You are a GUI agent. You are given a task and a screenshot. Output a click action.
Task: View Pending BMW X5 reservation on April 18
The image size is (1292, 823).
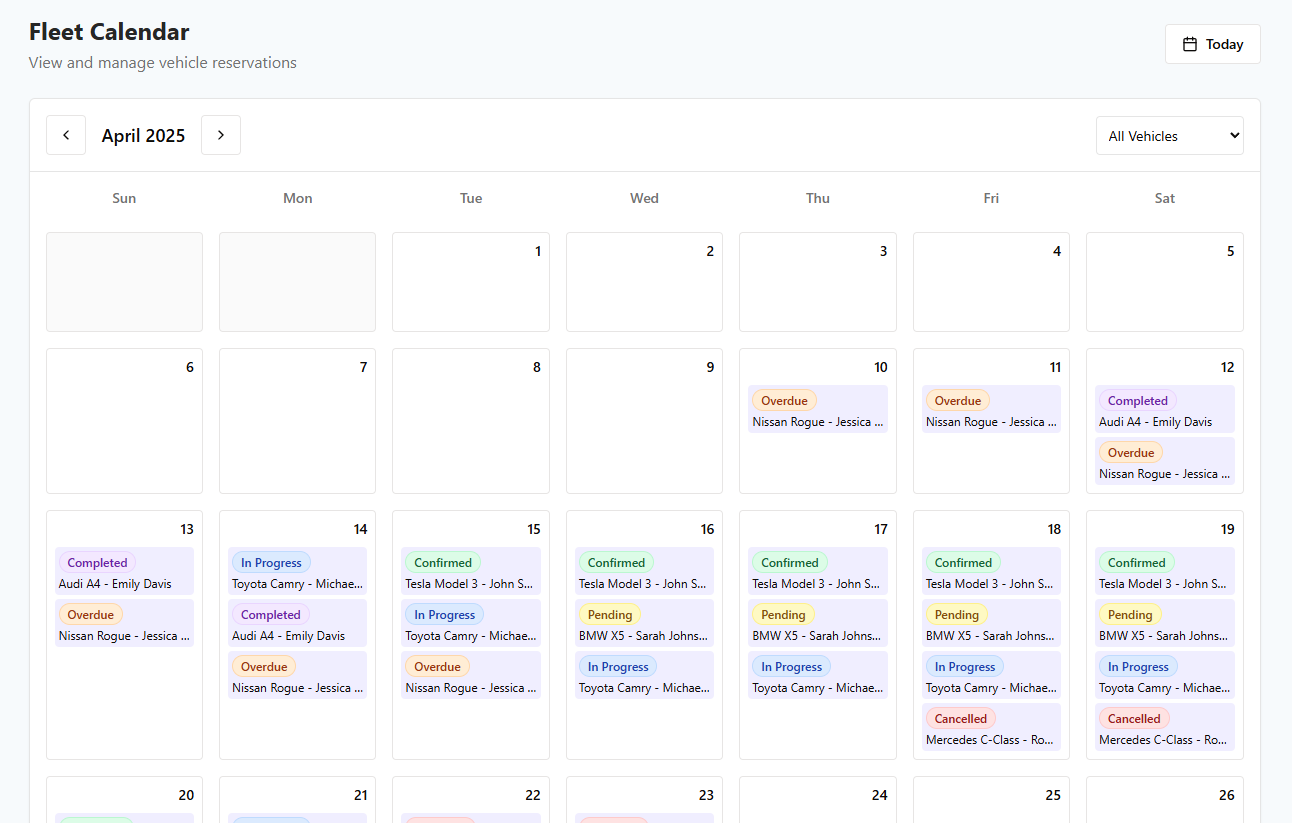[x=991, y=625]
